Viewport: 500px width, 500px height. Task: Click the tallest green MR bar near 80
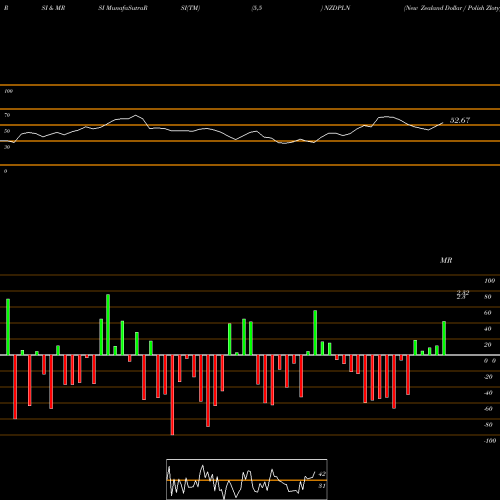[x=108, y=325]
